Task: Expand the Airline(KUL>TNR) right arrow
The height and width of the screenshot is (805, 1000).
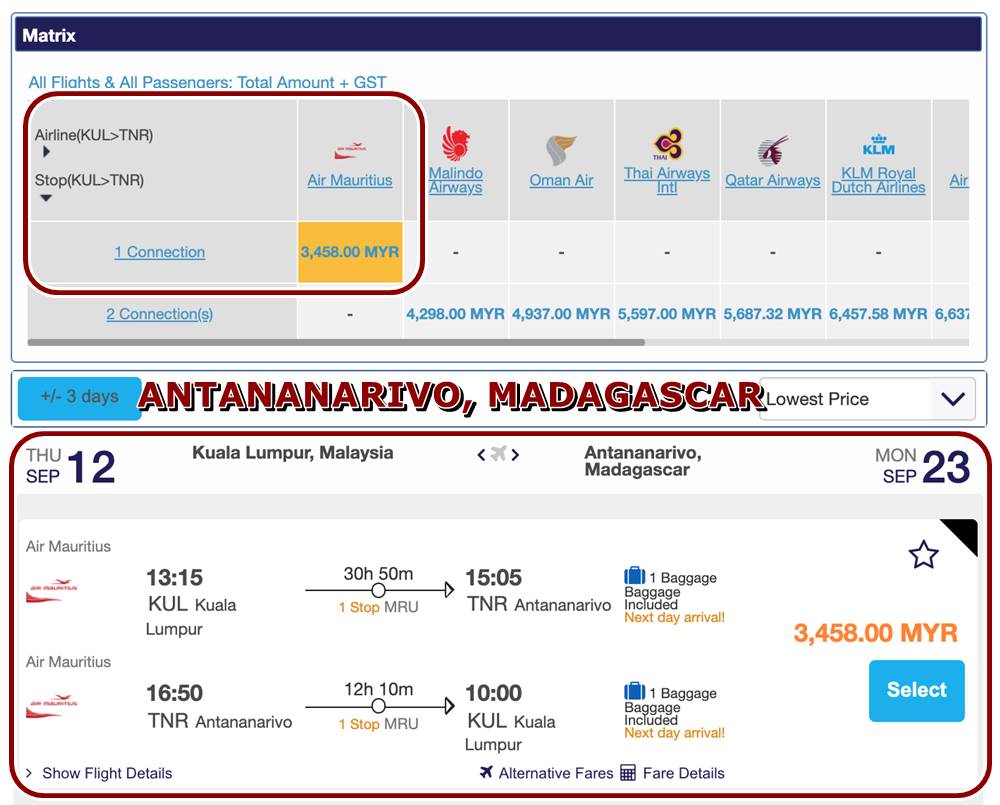Action: click(46, 152)
